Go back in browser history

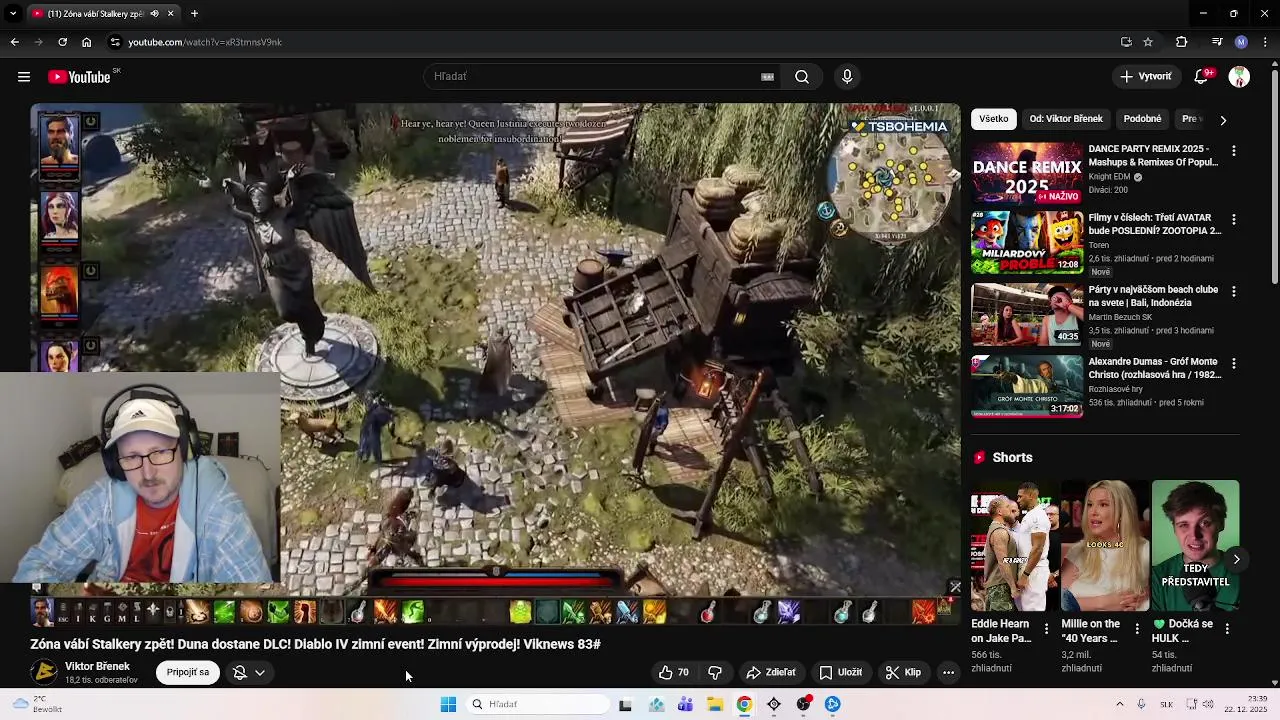tap(14, 42)
